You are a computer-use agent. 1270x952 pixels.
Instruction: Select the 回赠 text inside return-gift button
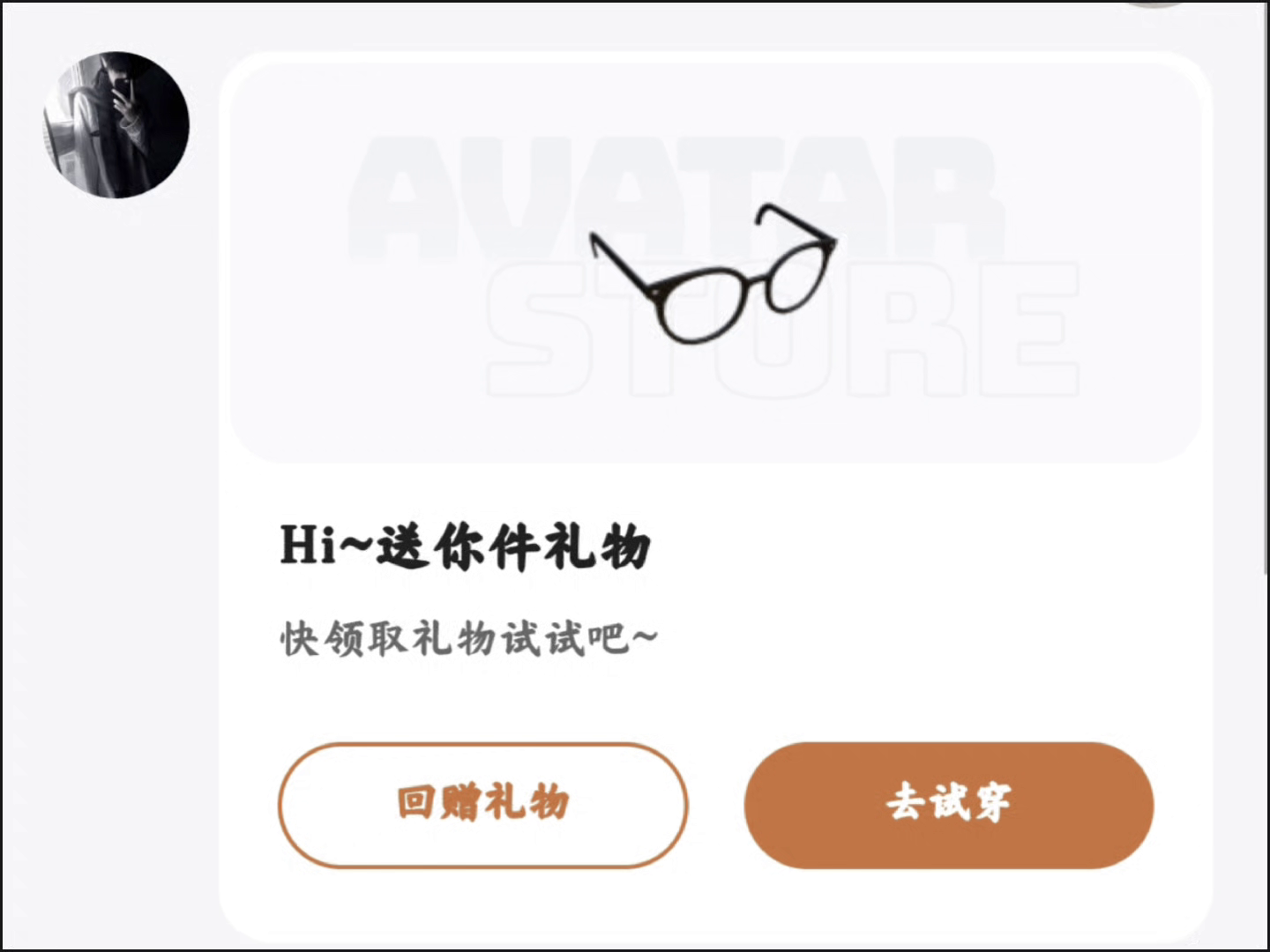coord(439,803)
